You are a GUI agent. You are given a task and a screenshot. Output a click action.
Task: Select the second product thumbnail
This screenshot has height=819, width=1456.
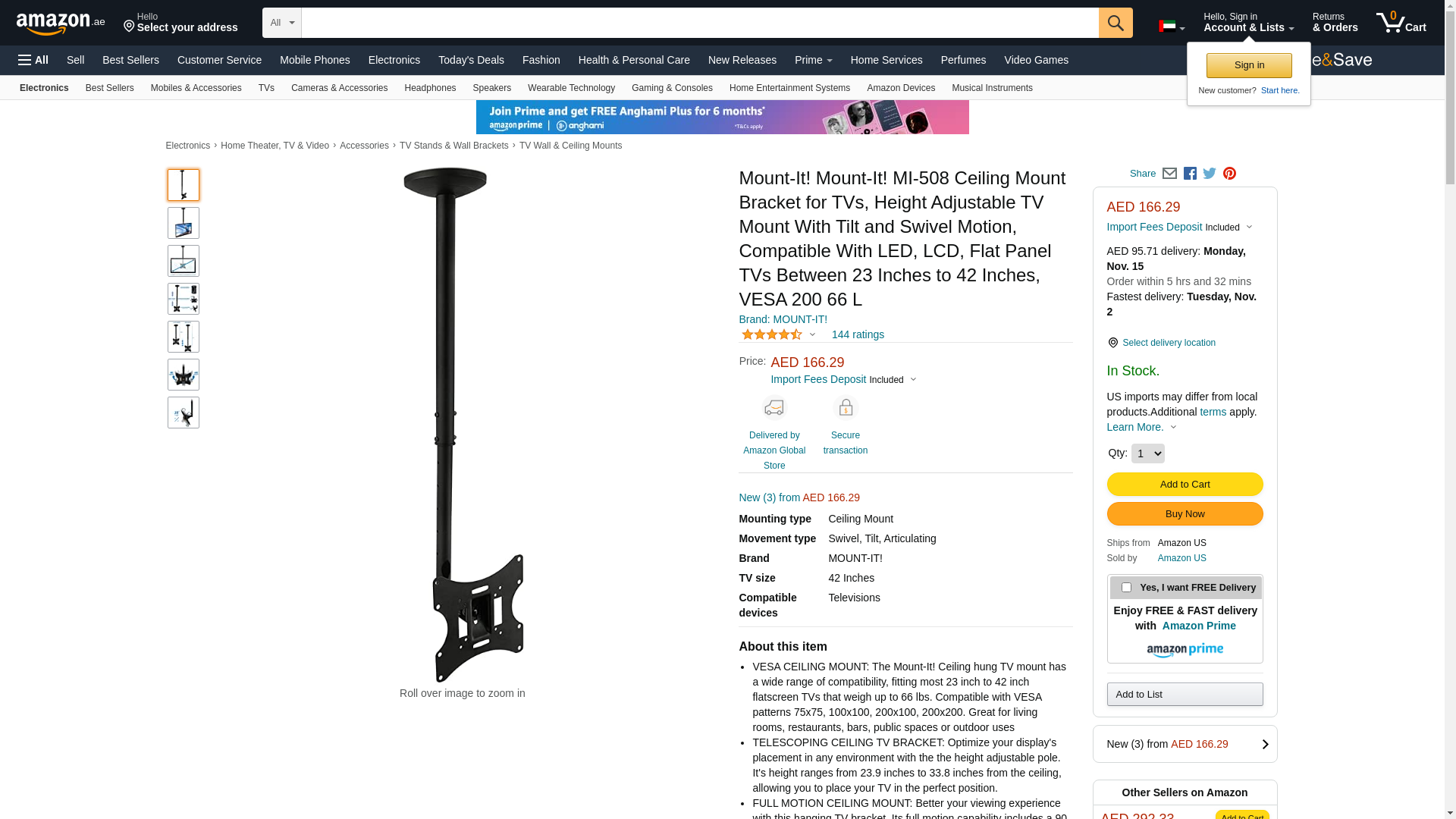[x=184, y=223]
